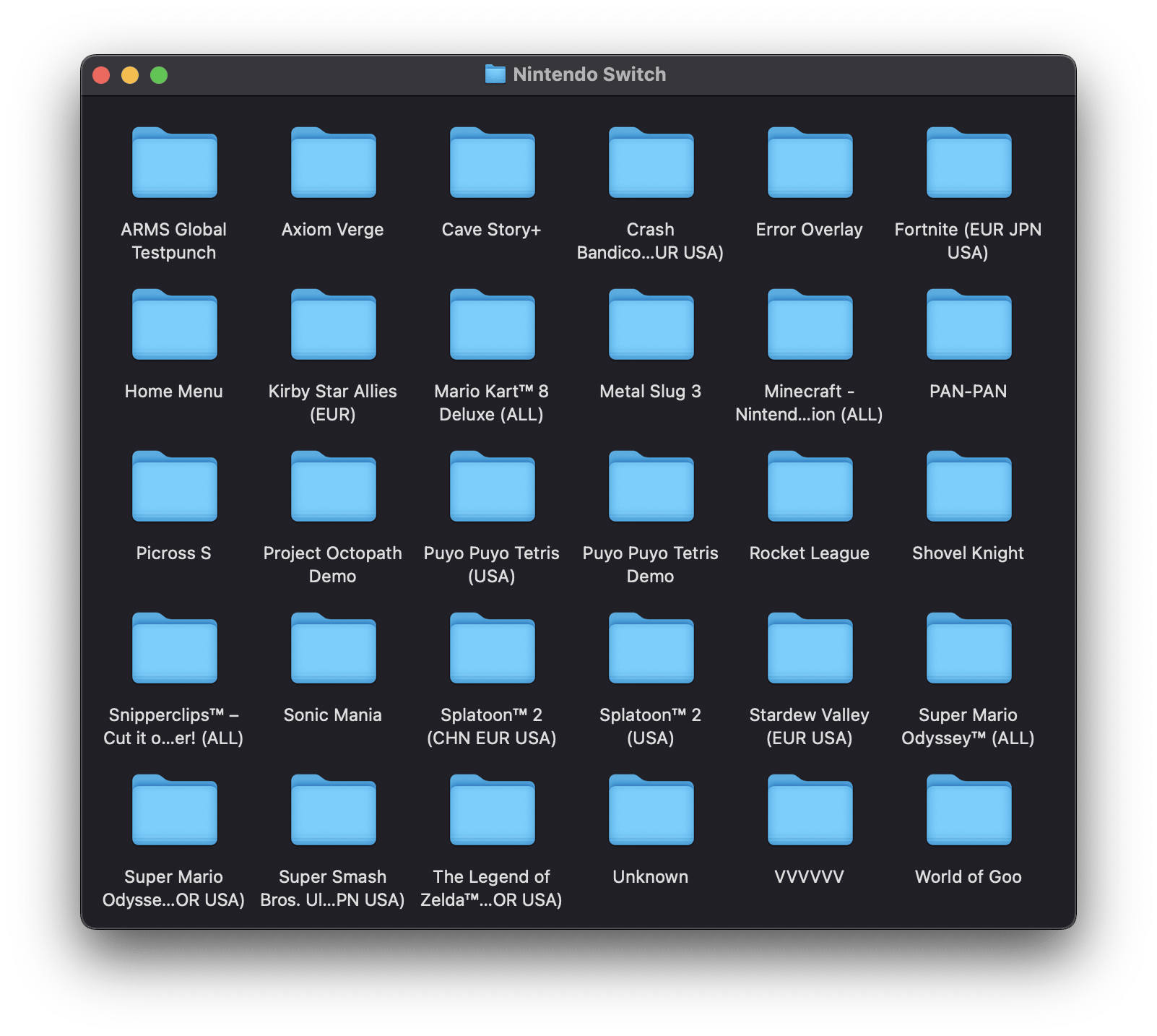
Task: Select the Stardew Valley folder icon
Action: click(x=810, y=648)
